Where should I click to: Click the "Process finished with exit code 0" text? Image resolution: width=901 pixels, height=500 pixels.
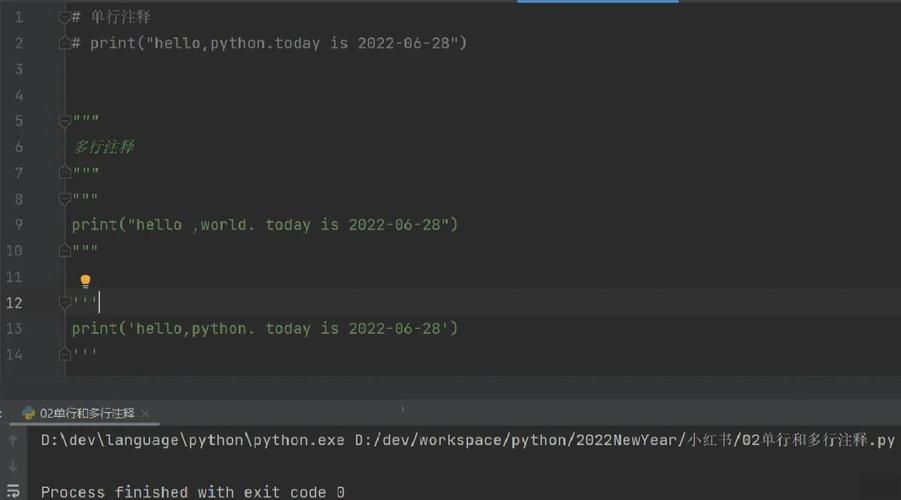tap(192, 492)
